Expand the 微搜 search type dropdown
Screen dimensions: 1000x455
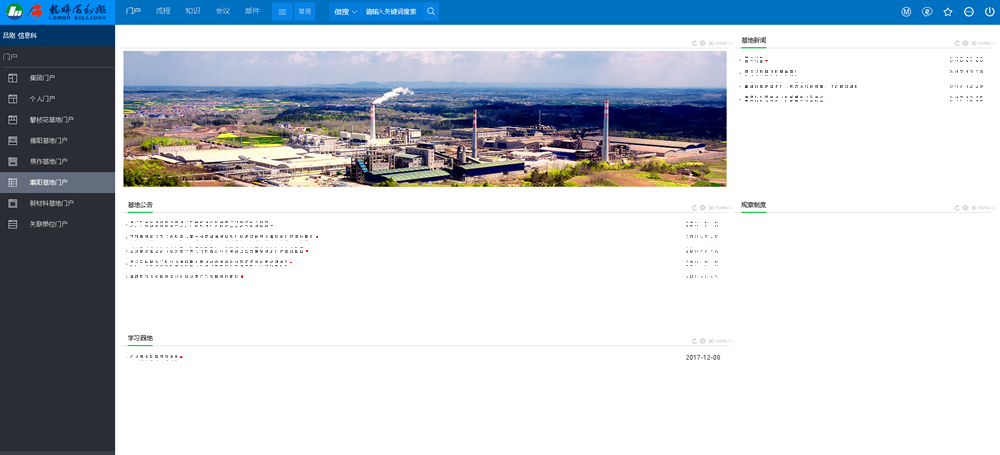(x=345, y=11)
